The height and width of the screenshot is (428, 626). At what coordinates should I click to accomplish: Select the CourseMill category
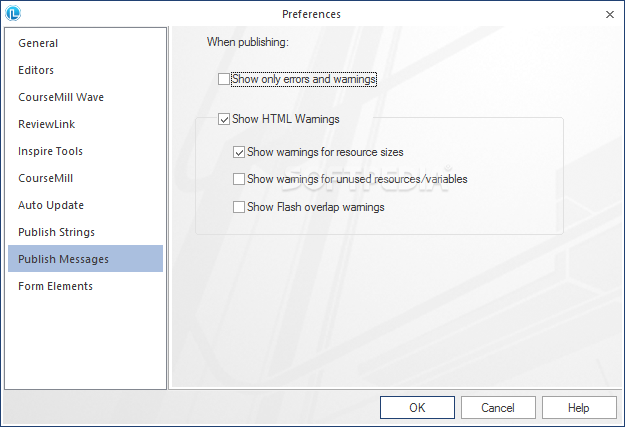click(85, 178)
